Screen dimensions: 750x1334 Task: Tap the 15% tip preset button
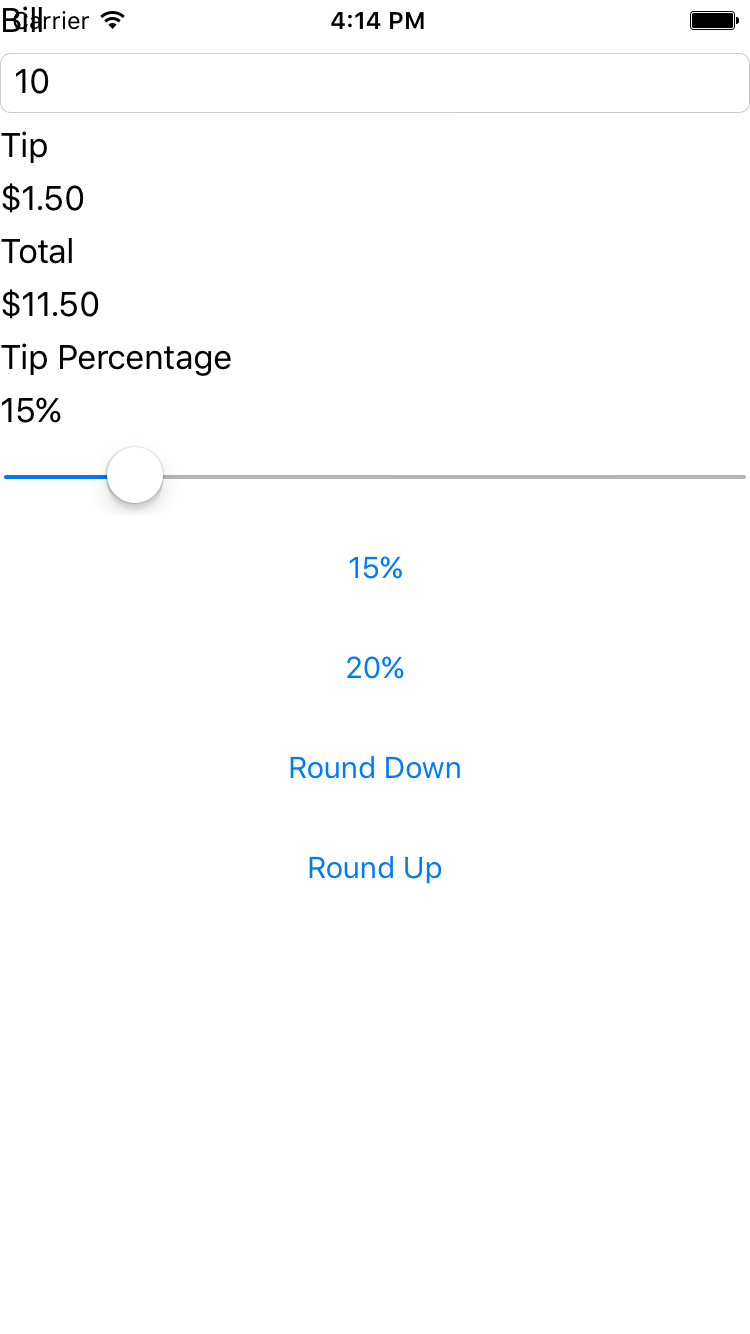[x=375, y=567]
